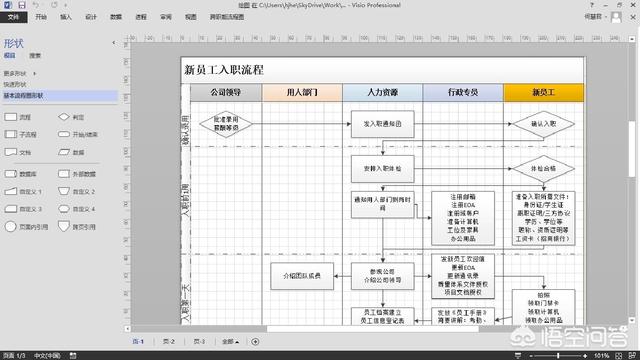Expand the 更多形状 submenu arrow
Image resolution: width=640 pixels, height=360 pixels.
click(x=35, y=73)
